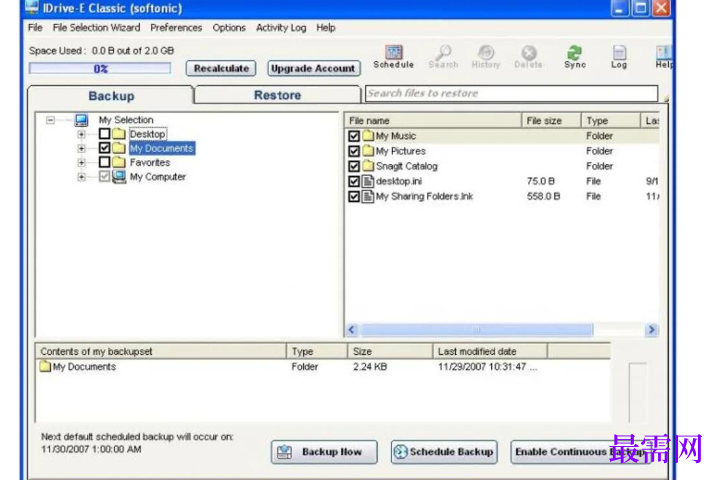Open the Preferences menu
The width and height of the screenshot is (721, 480).
click(176, 28)
